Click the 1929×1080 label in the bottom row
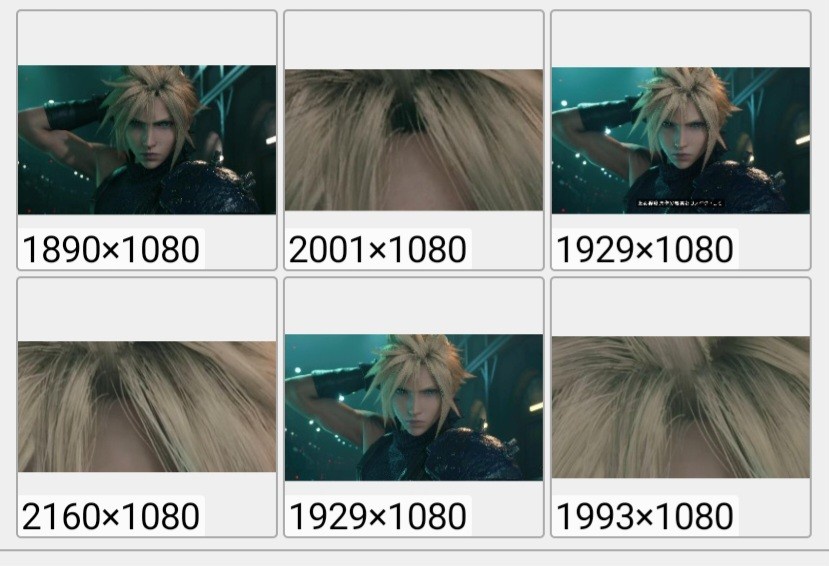Viewport: 829px width, 566px height. [377, 516]
